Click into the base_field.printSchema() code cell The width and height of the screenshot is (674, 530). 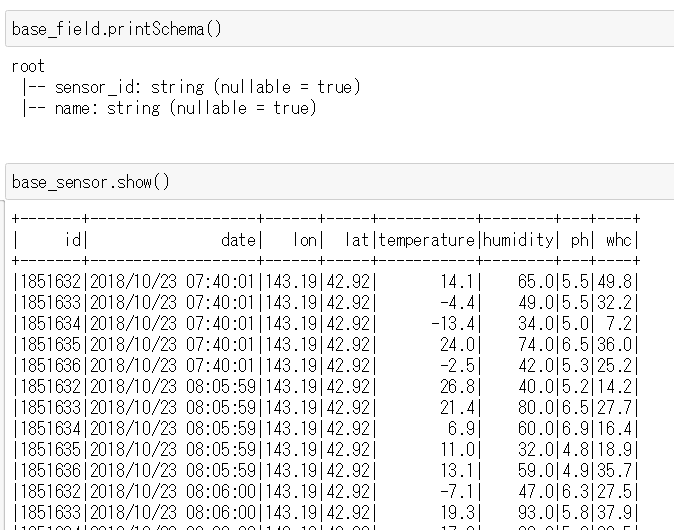point(340,29)
